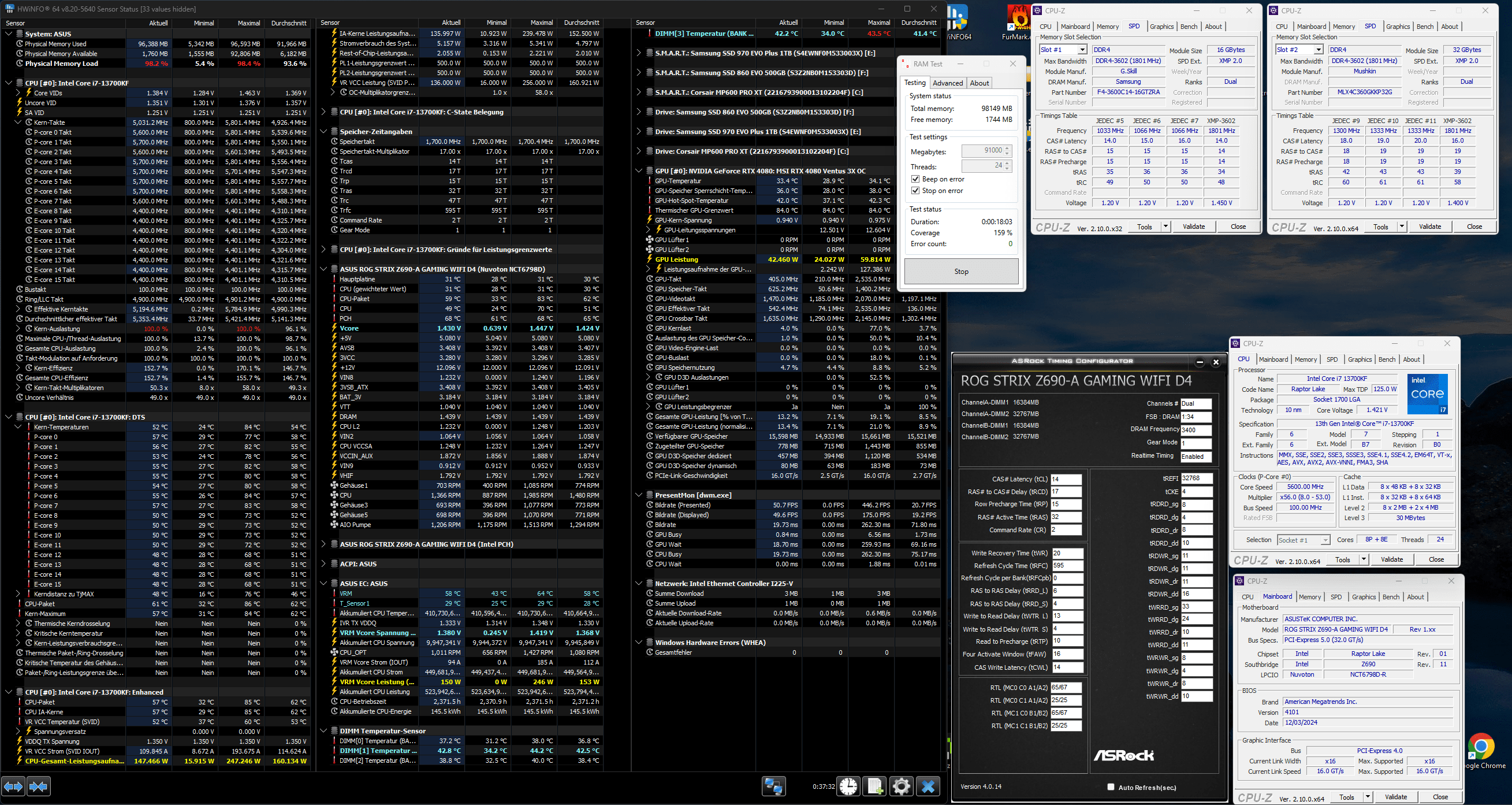Switch to SPD tab in CPU-Z Mainboard window
This screenshot has width=1512, height=805.
point(1336,597)
